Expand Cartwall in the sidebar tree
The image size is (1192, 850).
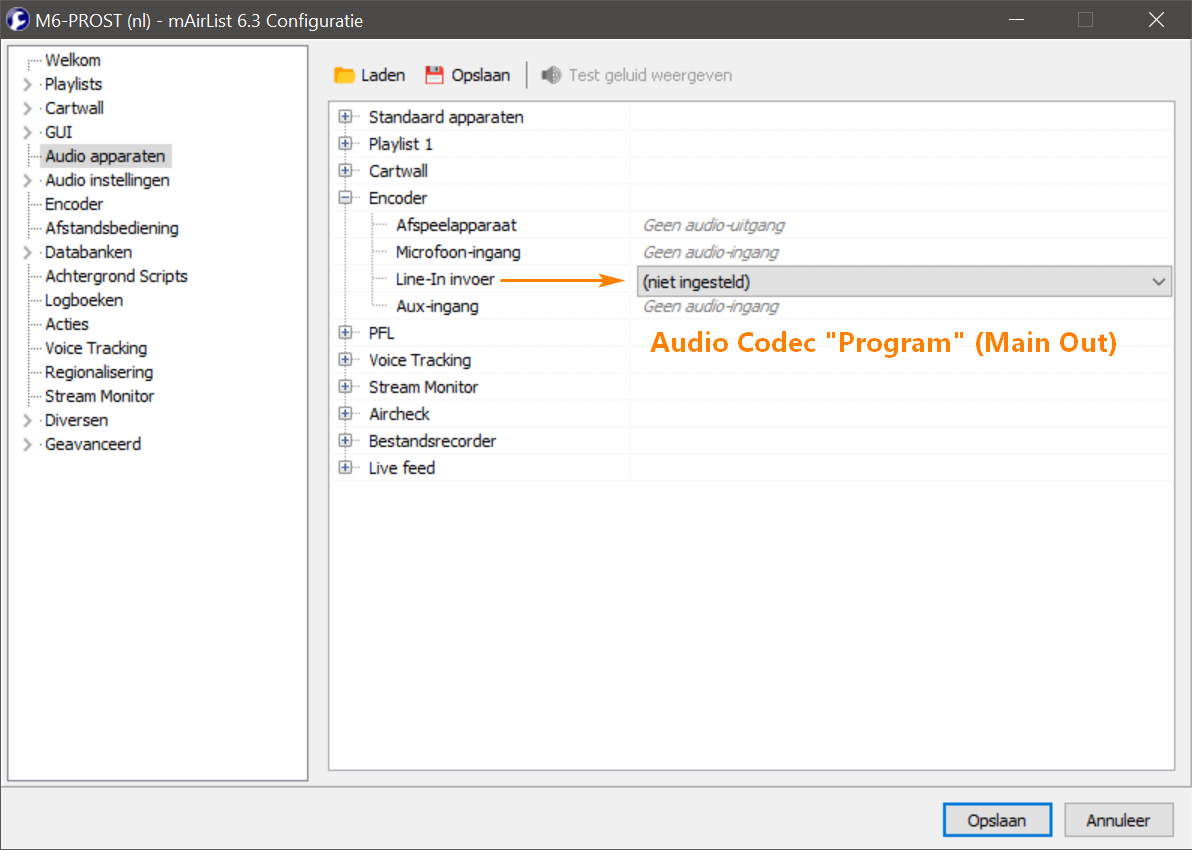click(x=27, y=108)
